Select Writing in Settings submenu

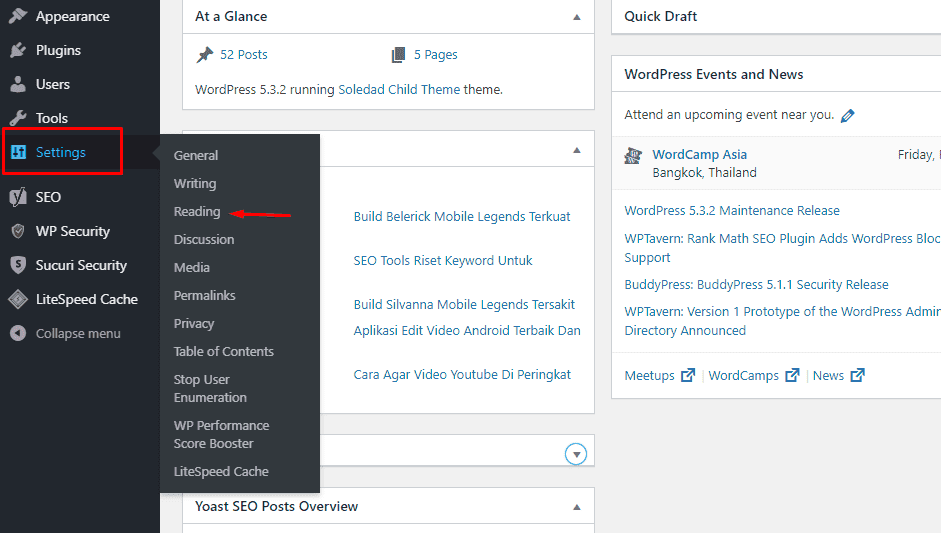(x=195, y=184)
